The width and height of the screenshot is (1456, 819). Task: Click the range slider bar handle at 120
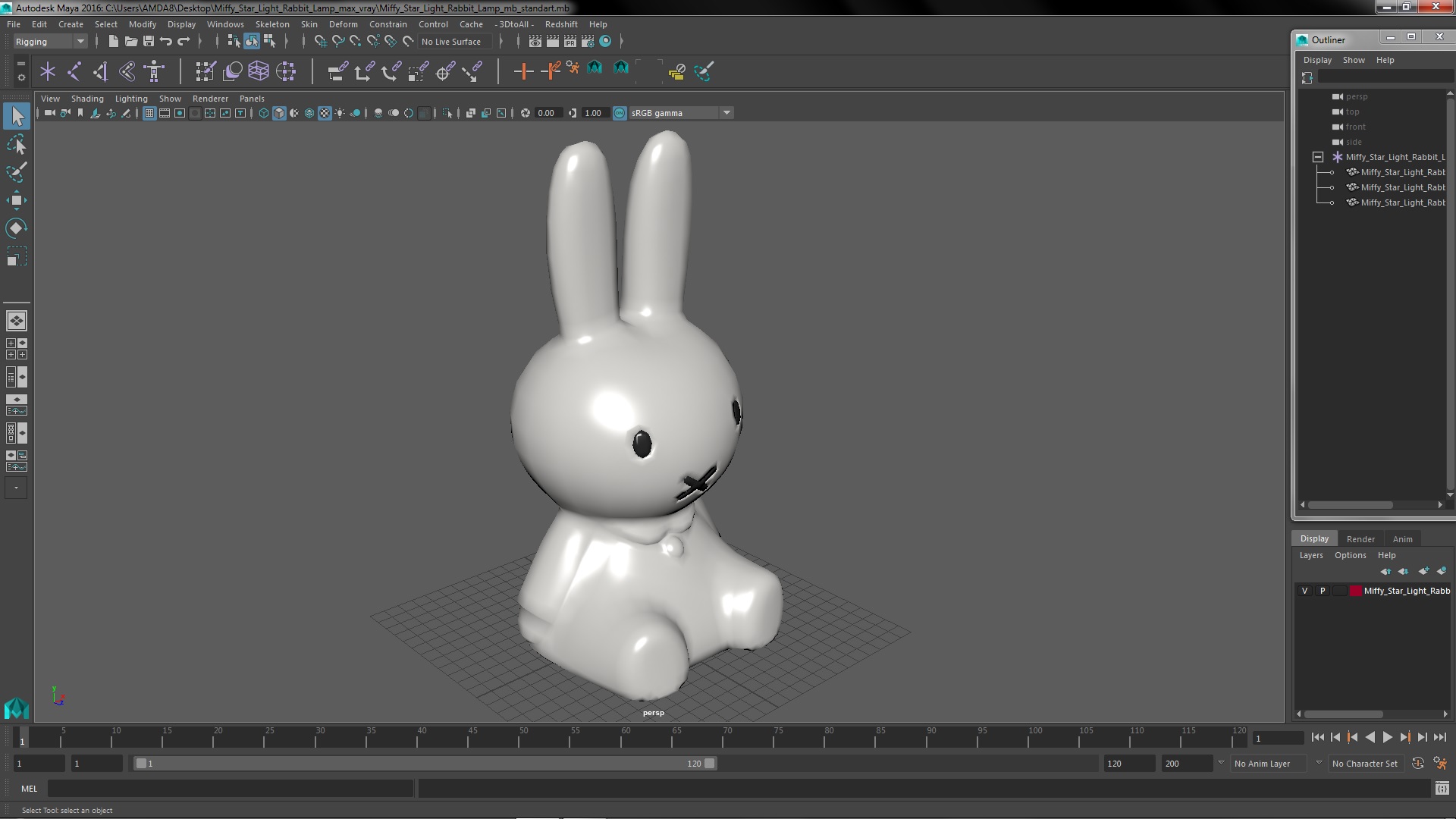click(x=710, y=764)
